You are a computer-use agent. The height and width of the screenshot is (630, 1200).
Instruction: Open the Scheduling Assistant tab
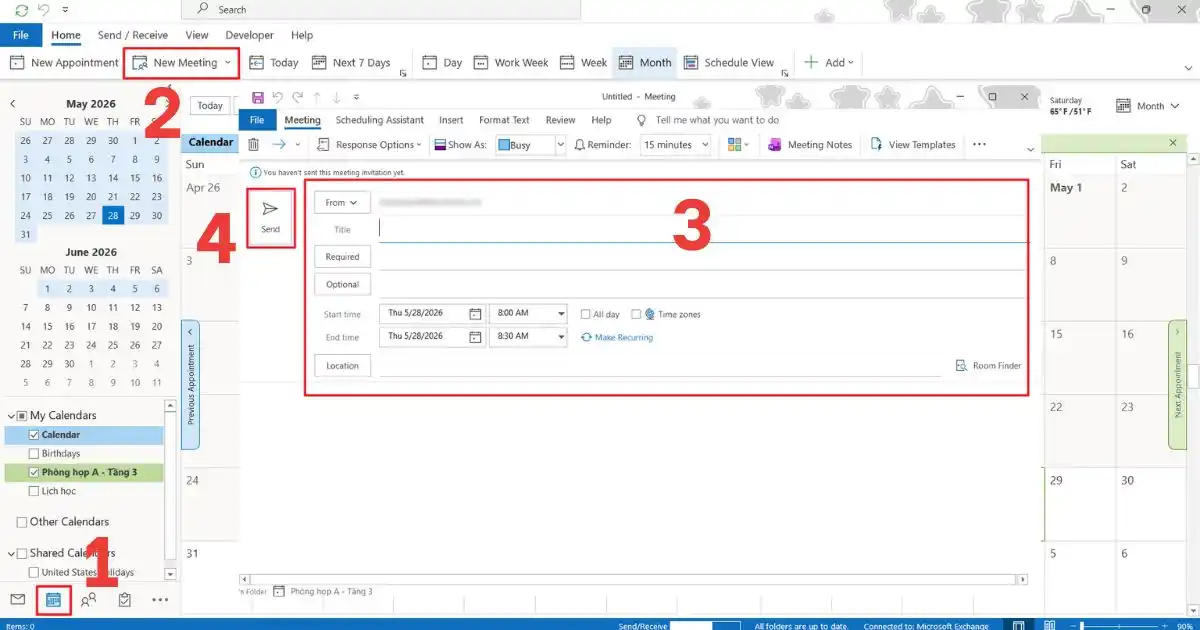pyautogui.click(x=379, y=120)
